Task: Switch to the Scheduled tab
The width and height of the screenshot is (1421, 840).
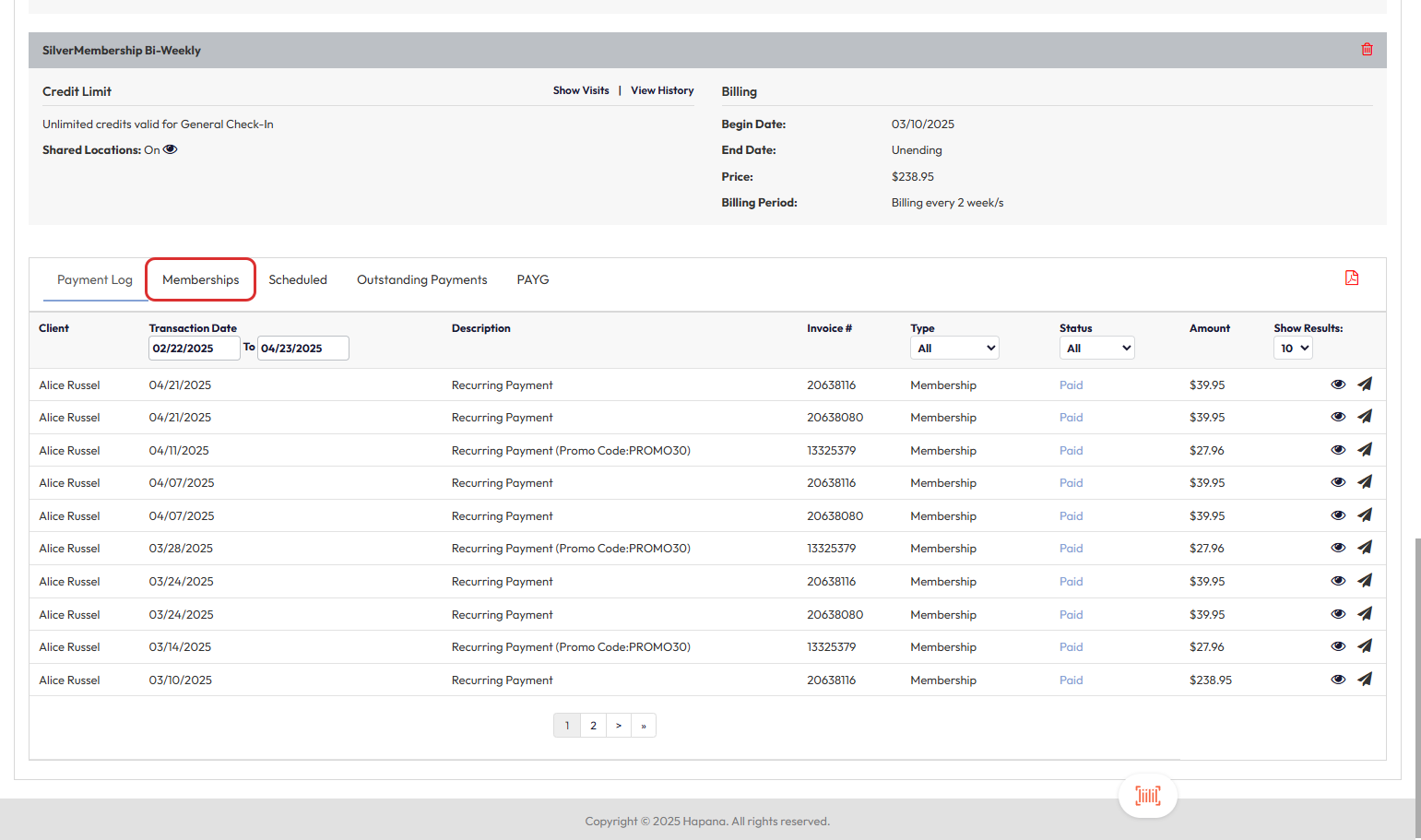Action: pos(298,280)
